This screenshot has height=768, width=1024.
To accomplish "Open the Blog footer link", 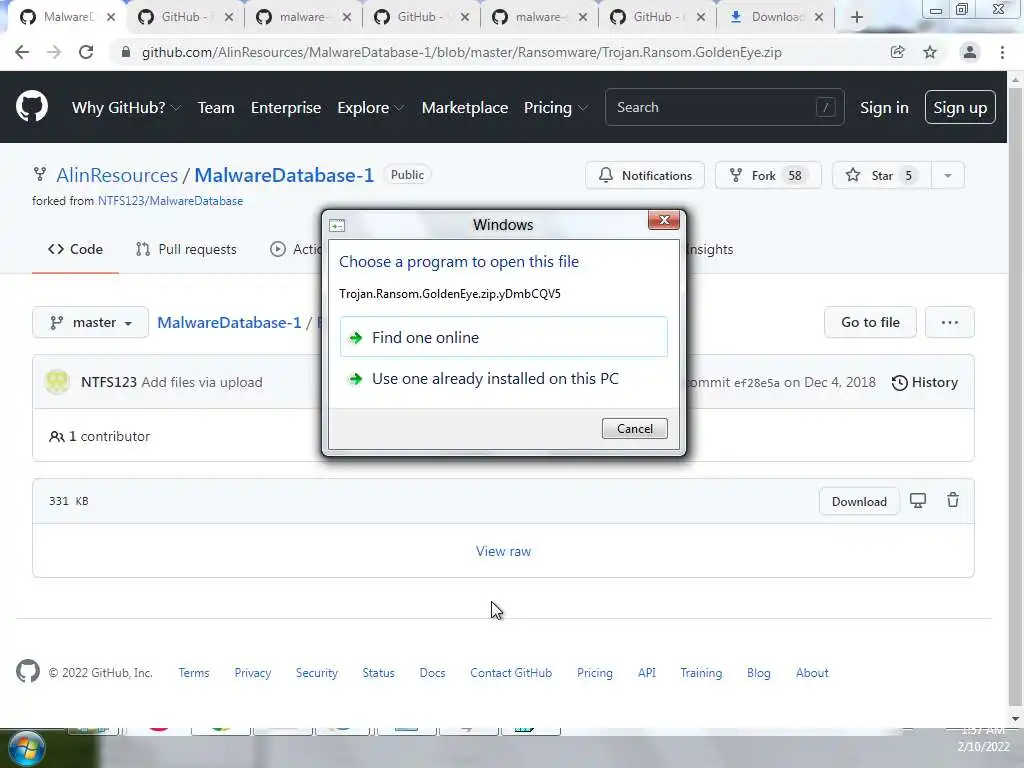I will 759,673.
